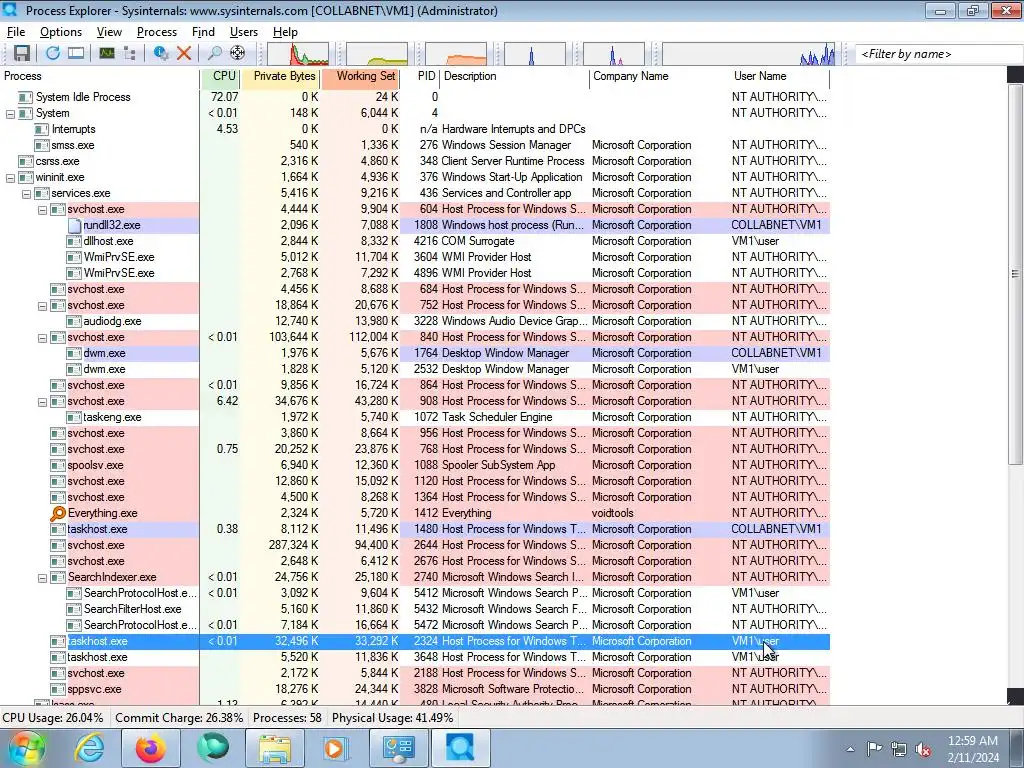Sort by the Description column header
The image size is (1024, 768).
[515, 76]
